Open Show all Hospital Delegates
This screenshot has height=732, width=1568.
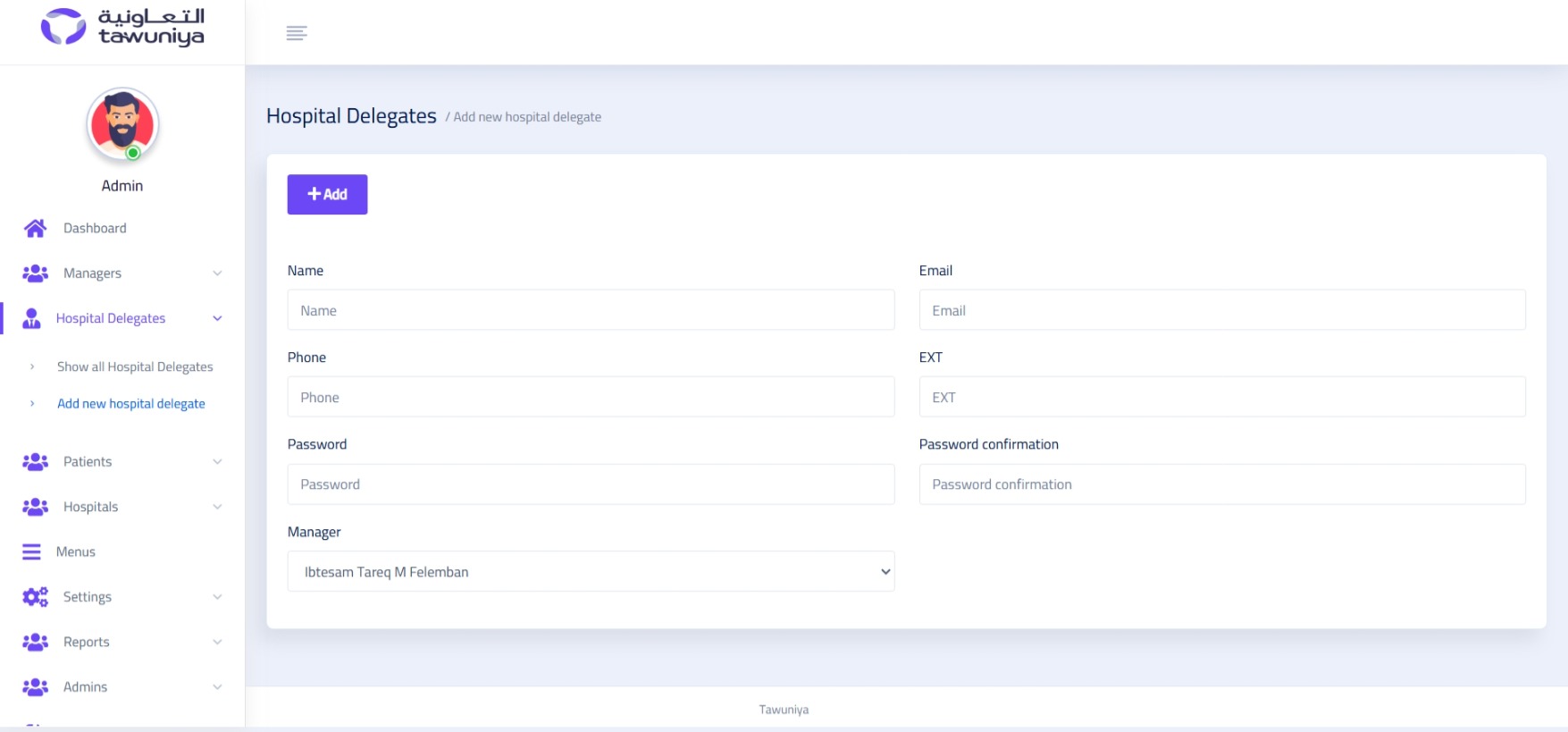click(135, 367)
